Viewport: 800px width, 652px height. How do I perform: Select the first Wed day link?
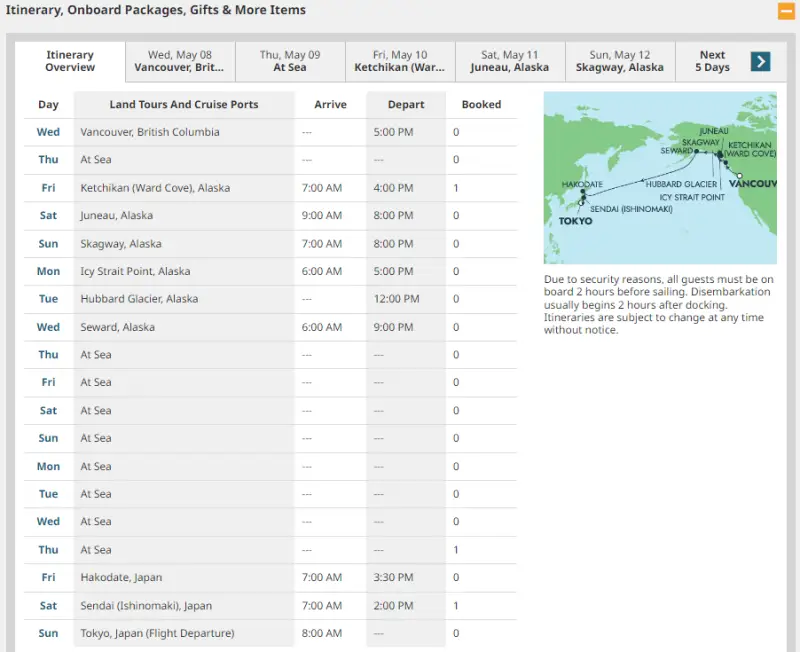coord(48,132)
